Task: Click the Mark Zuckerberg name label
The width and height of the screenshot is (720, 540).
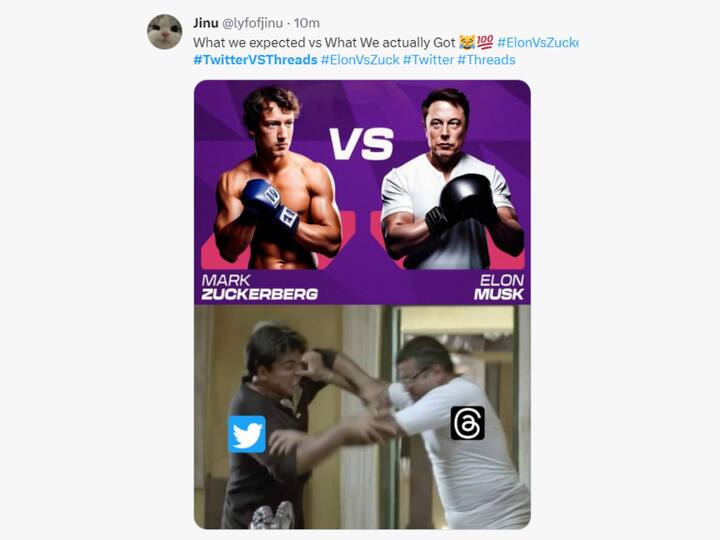Action: [259, 287]
